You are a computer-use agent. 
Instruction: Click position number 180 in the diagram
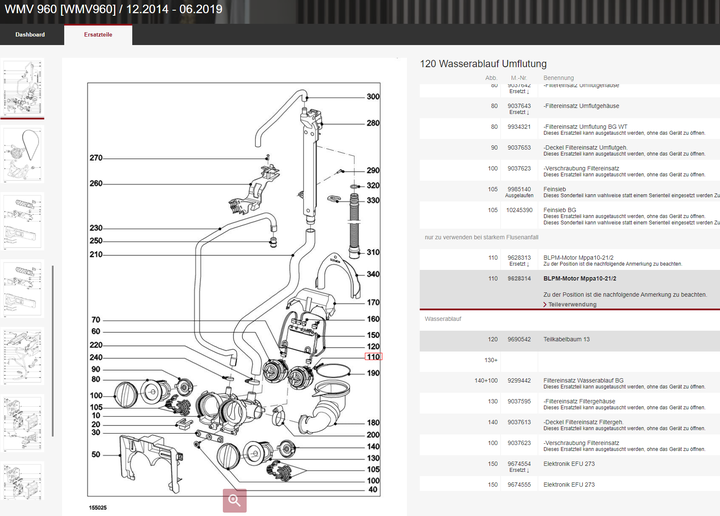[373, 423]
